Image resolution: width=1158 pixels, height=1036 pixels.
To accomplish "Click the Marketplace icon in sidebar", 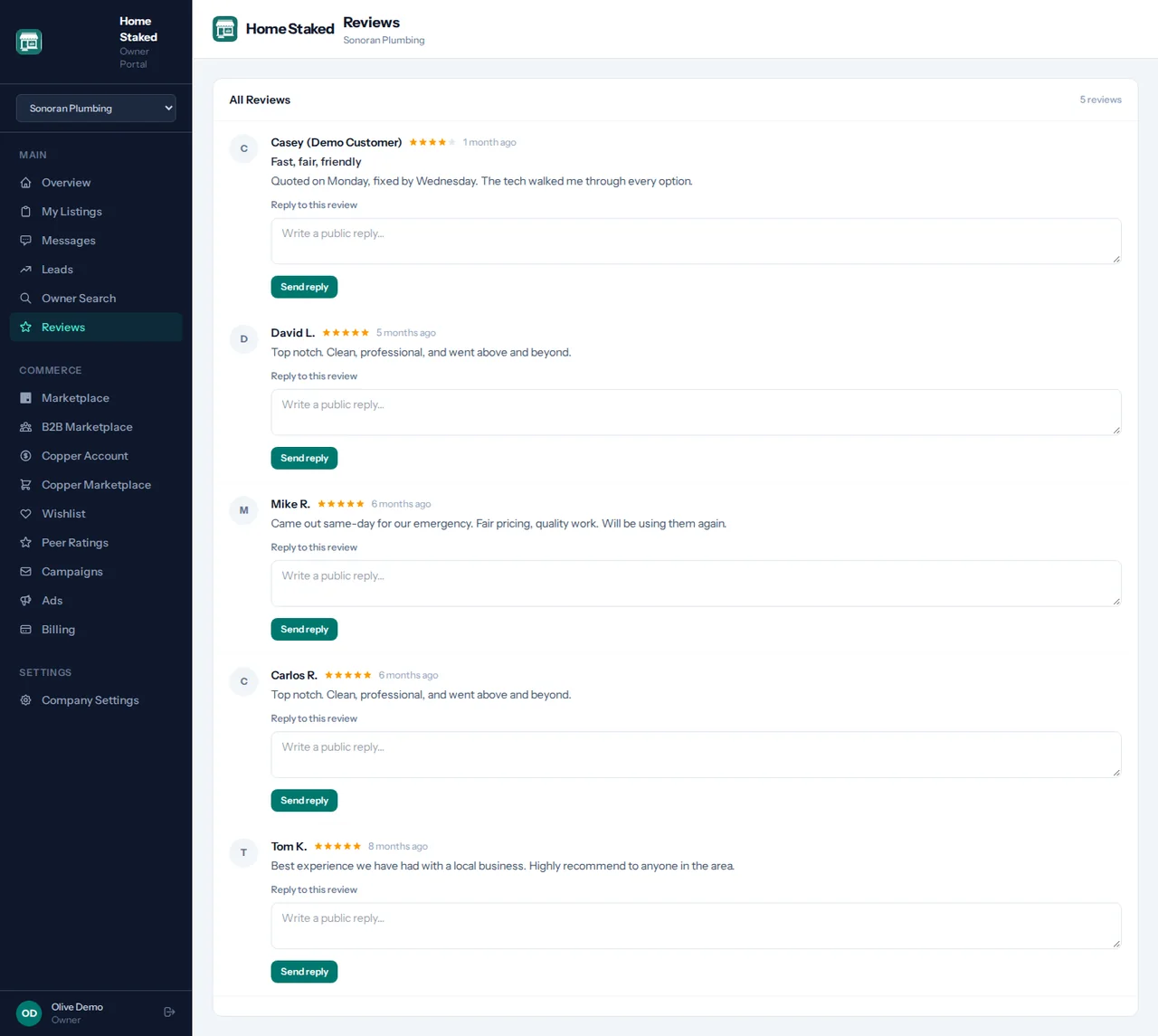I will click(25, 398).
